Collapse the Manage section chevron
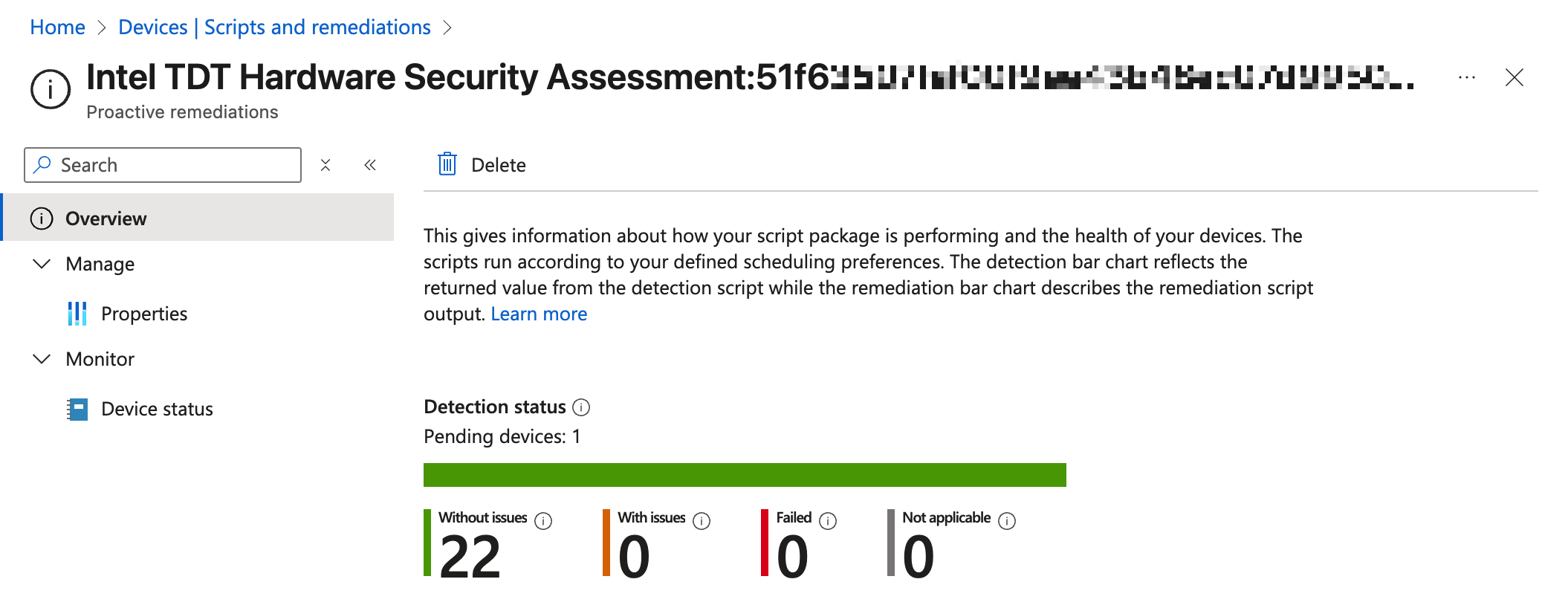The width and height of the screenshot is (1568, 611). [x=42, y=264]
